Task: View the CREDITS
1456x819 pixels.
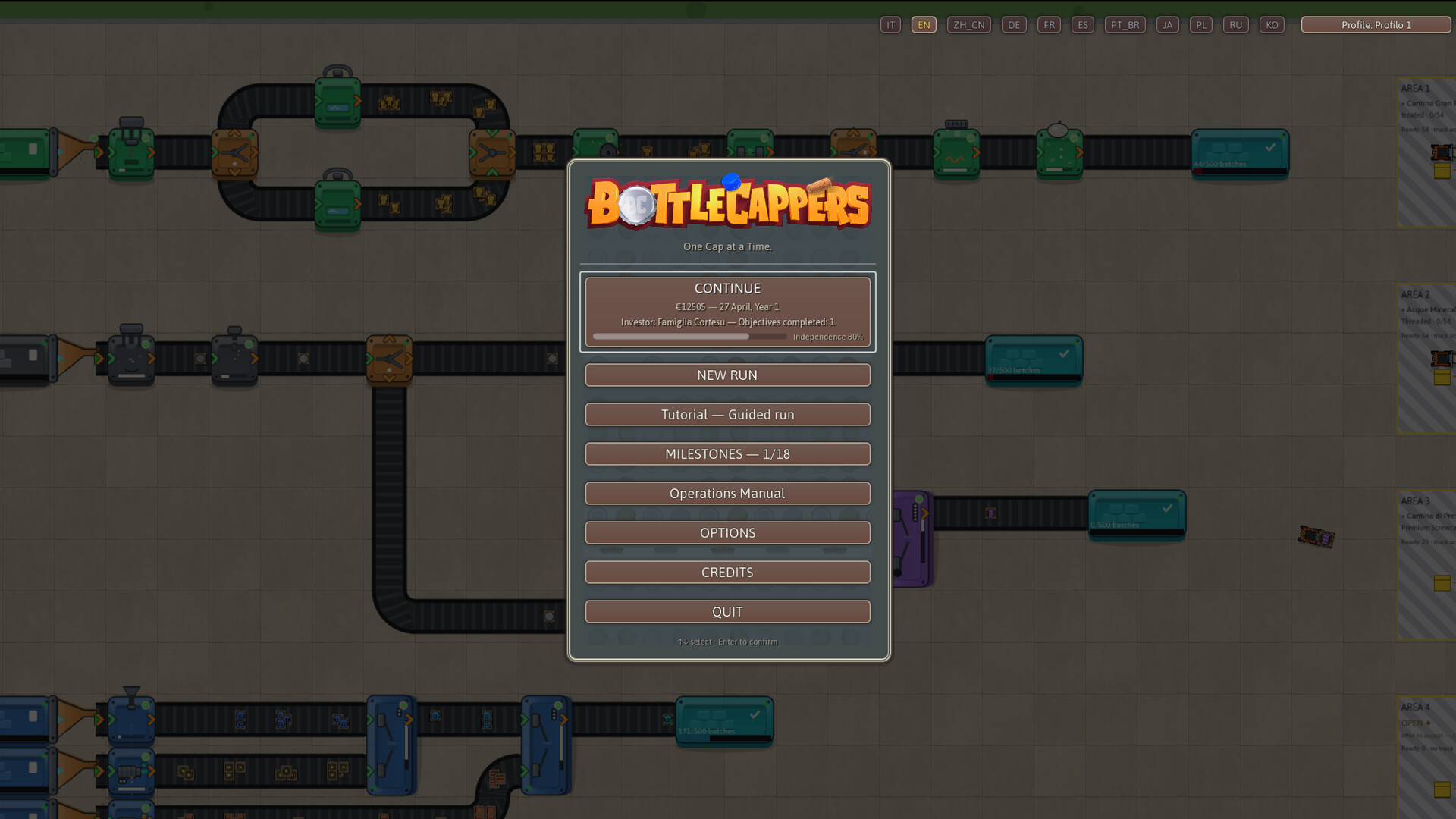Action: (727, 573)
